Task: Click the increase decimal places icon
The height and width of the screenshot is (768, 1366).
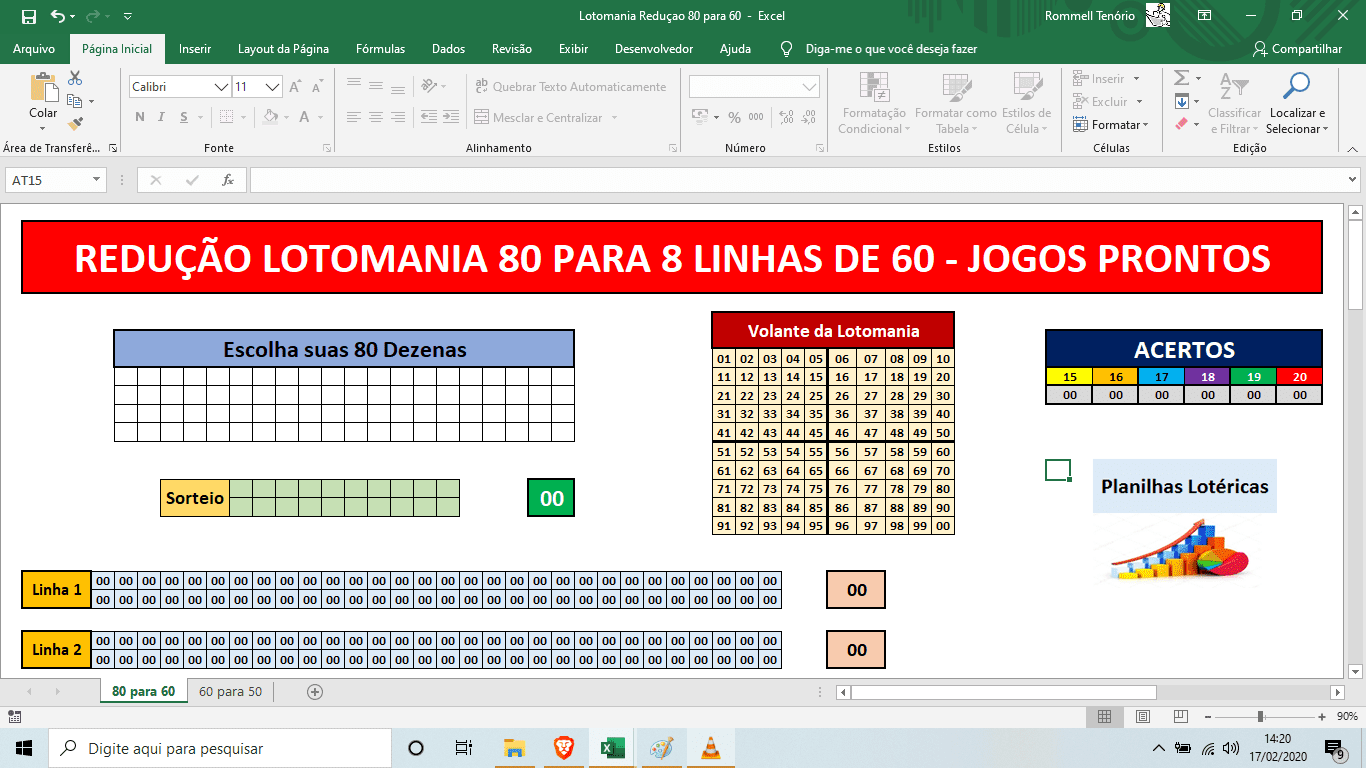Action: 786,117
